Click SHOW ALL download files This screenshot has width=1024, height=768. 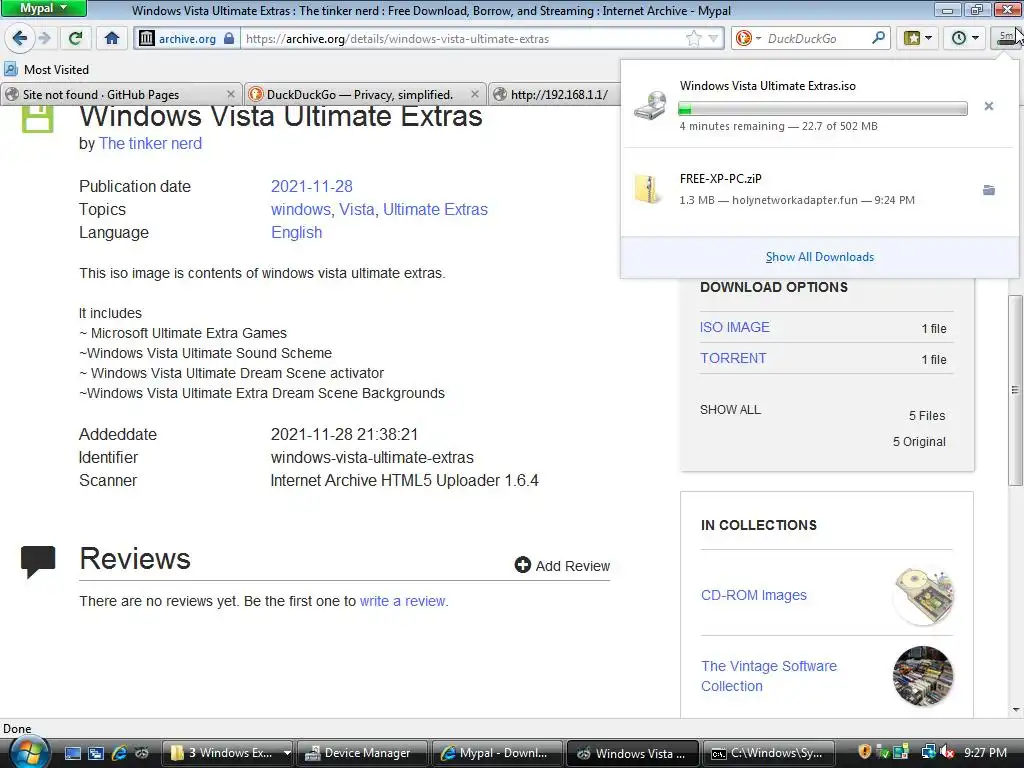pos(730,409)
